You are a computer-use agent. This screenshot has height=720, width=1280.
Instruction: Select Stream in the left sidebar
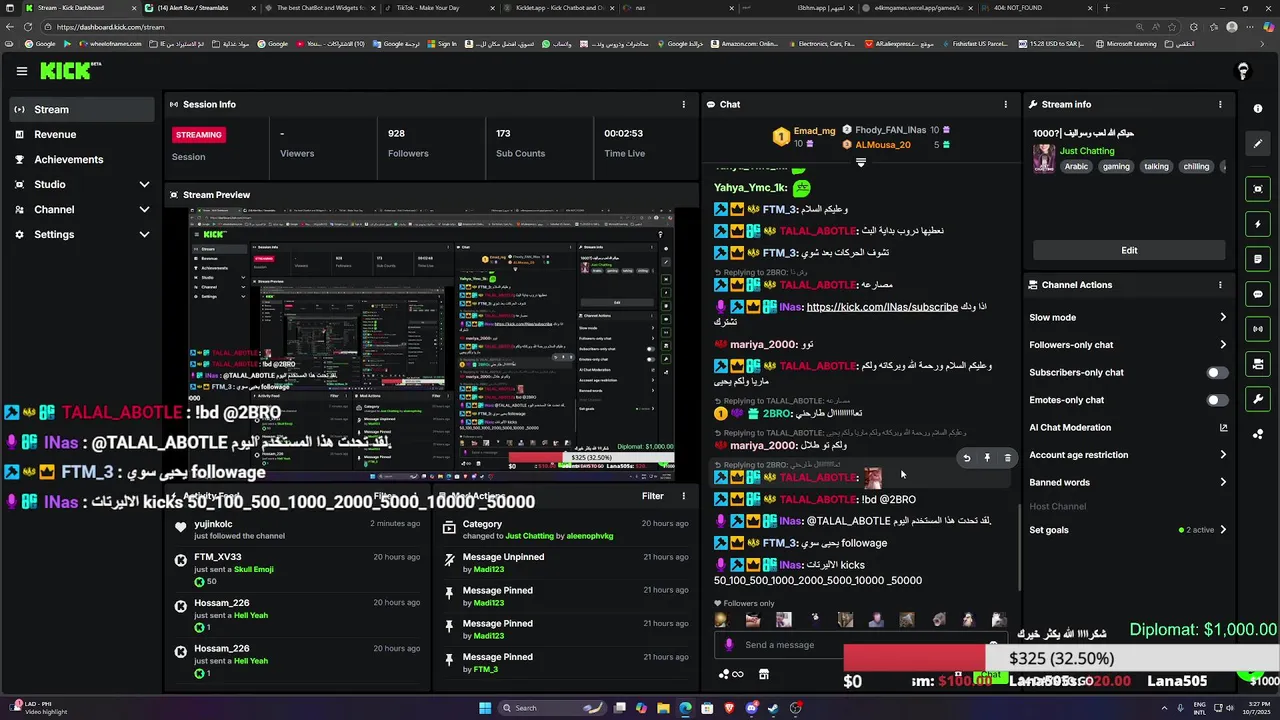coord(81,109)
